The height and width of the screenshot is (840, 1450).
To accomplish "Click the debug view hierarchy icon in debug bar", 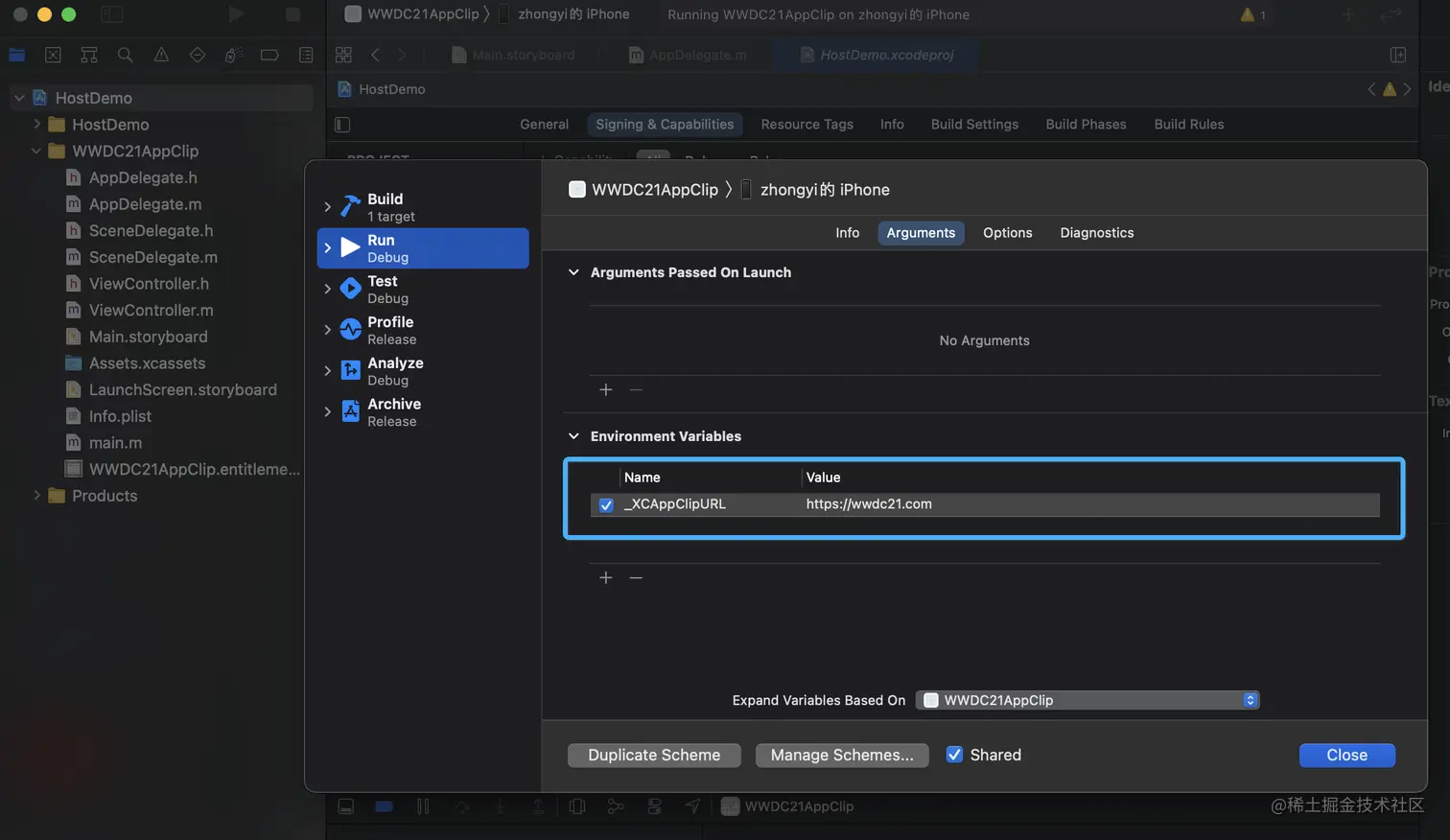I will tap(577, 806).
